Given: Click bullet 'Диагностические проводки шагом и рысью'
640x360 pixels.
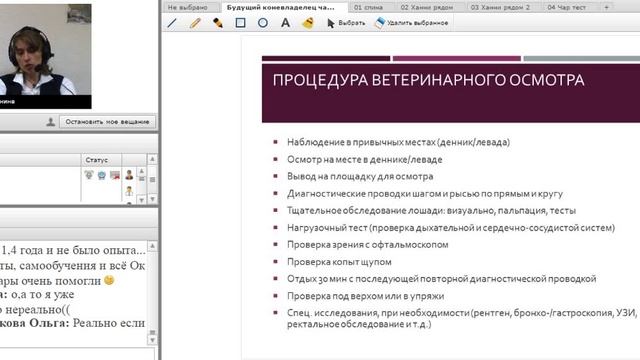Looking at the screenshot, I should (x=425, y=193).
